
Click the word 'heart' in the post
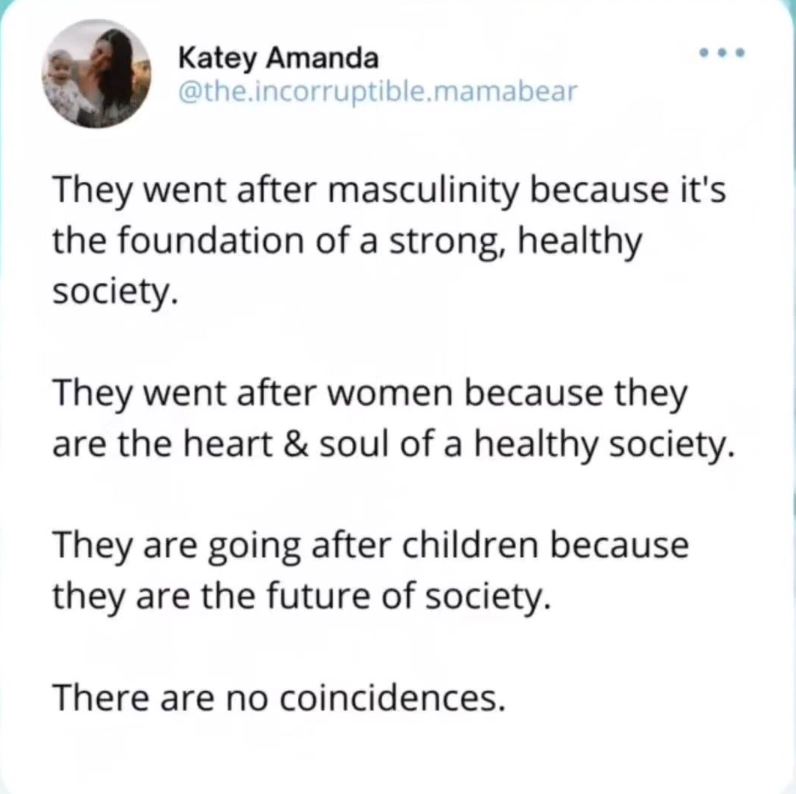(227, 444)
